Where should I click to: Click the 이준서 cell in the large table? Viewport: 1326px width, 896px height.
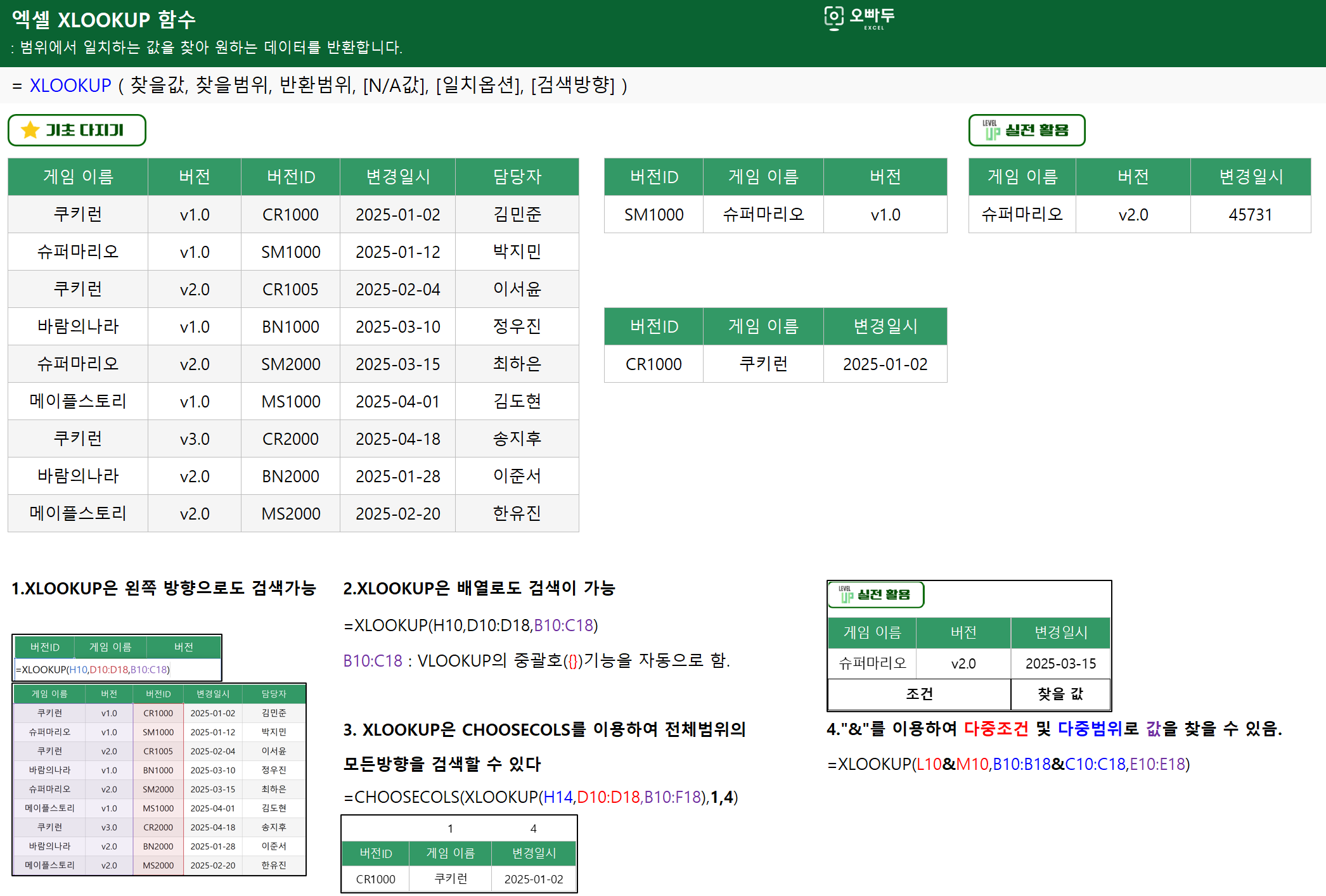click(517, 476)
